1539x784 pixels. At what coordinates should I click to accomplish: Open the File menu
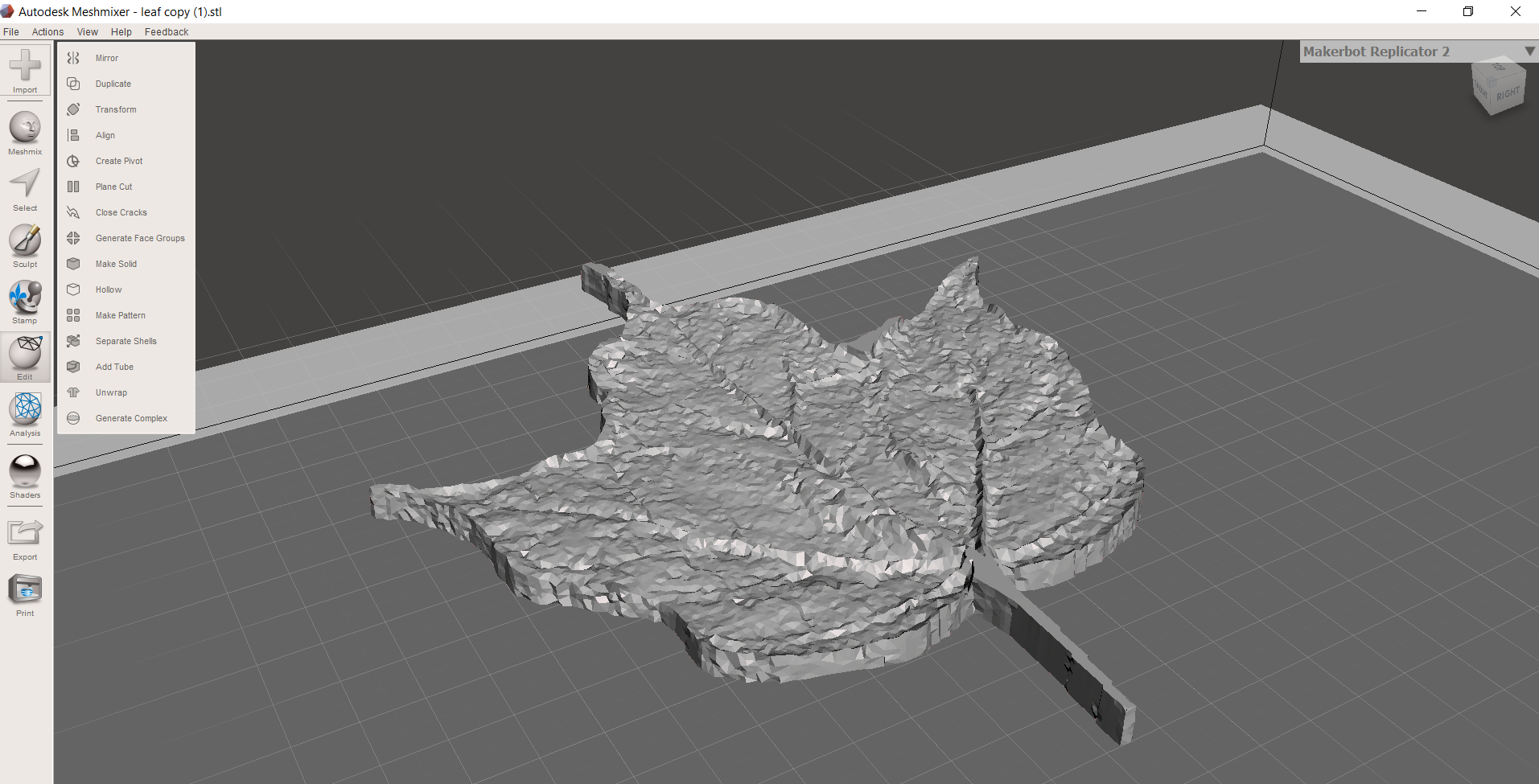point(10,31)
